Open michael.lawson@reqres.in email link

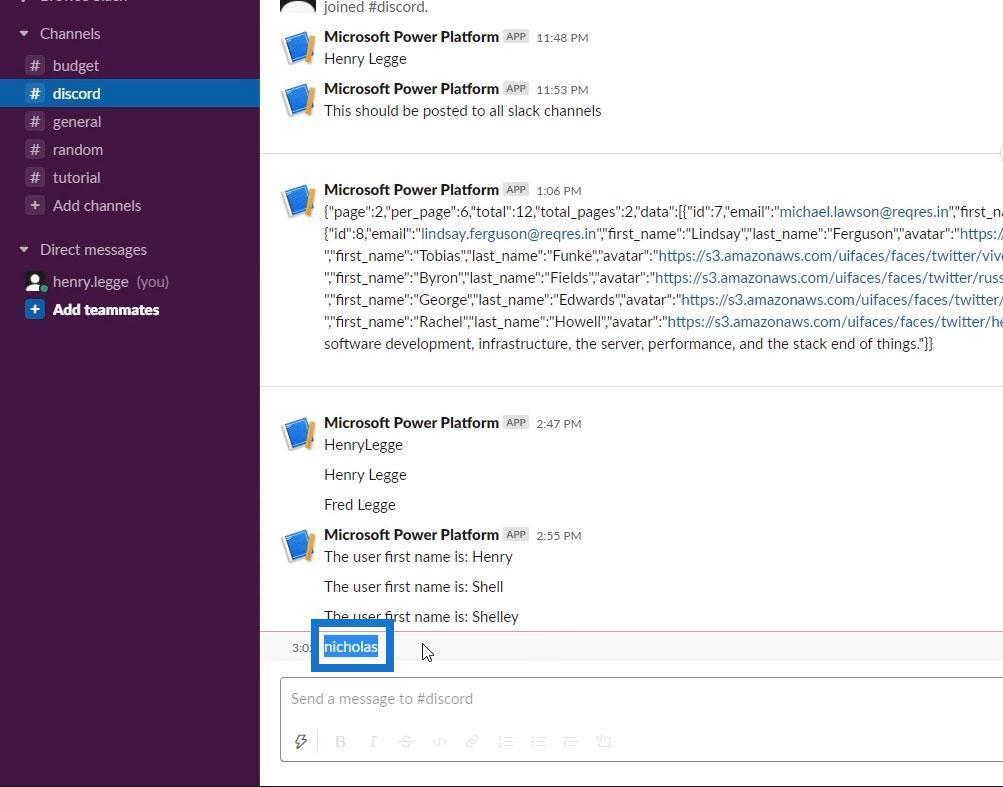(864, 212)
